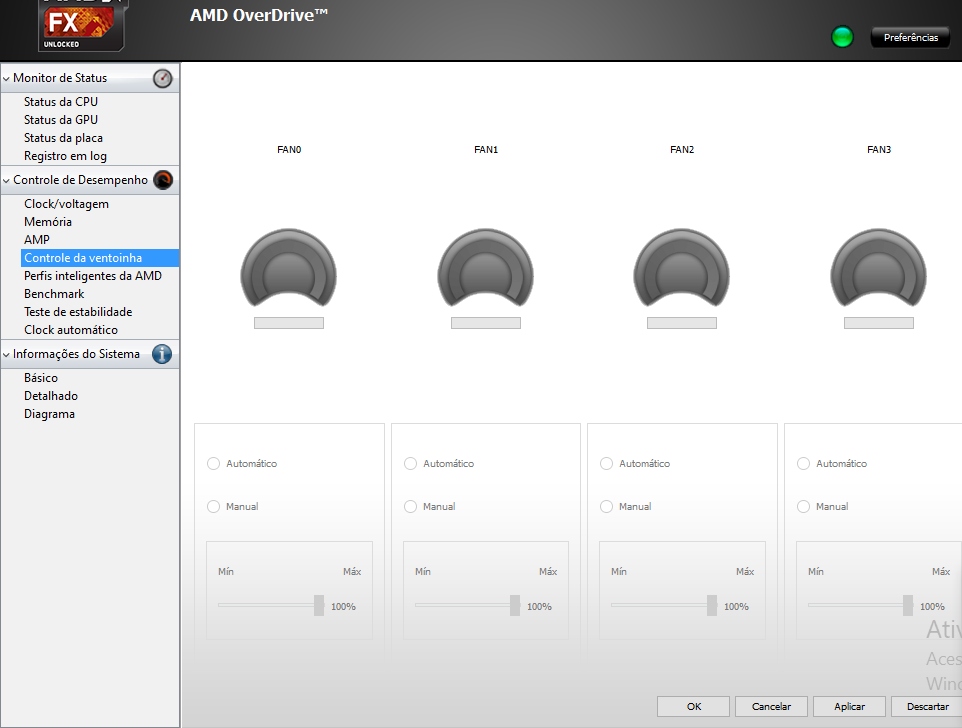
Task: Open Teste de estabilidade page
Action: point(78,312)
